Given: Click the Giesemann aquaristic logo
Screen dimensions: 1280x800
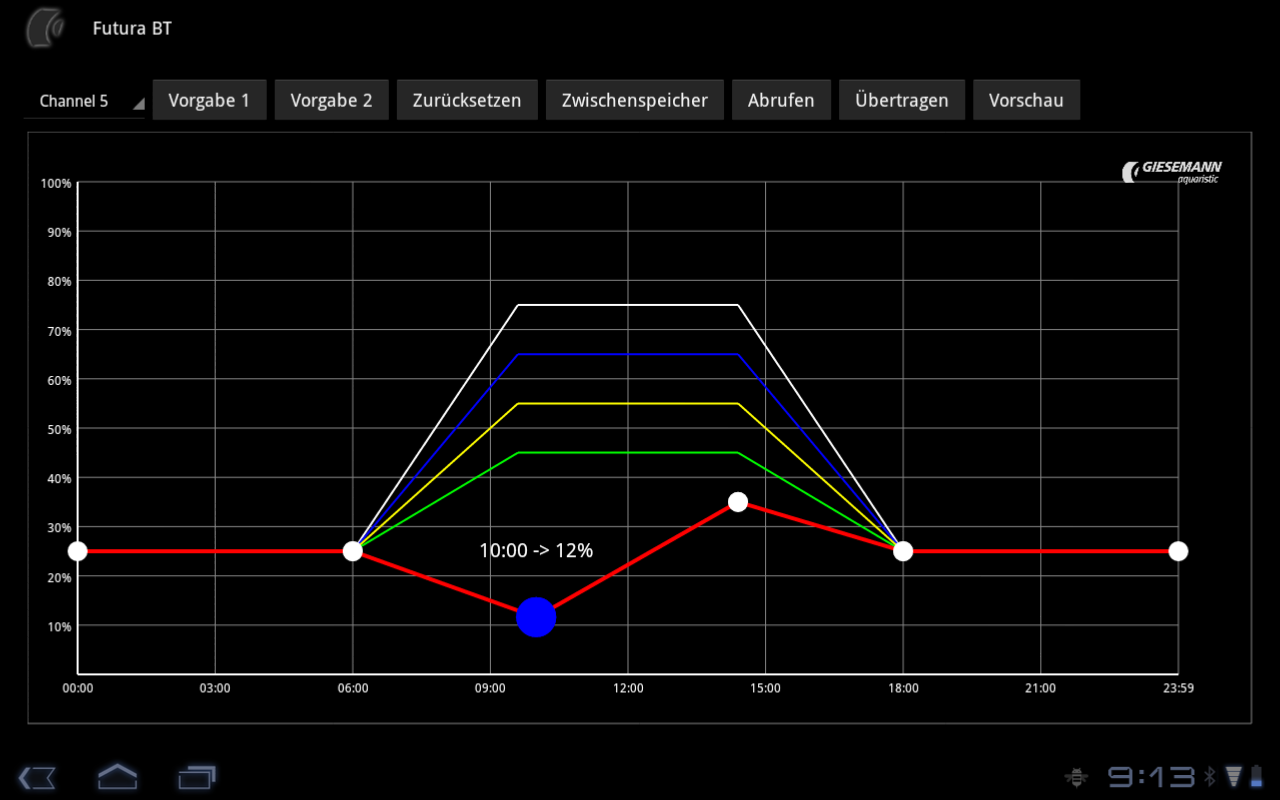Looking at the screenshot, I should pyautogui.click(x=1172, y=171).
